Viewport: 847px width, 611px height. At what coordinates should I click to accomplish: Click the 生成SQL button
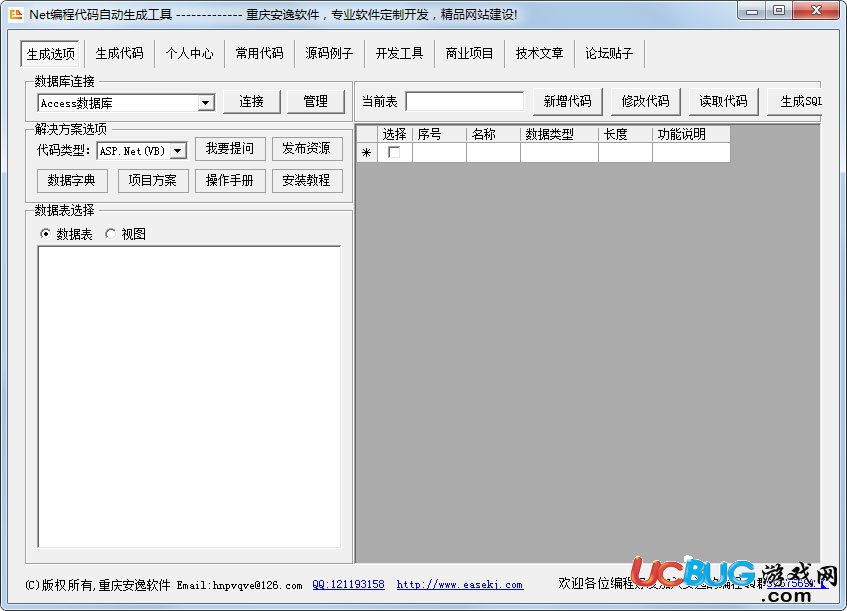(795, 102)
